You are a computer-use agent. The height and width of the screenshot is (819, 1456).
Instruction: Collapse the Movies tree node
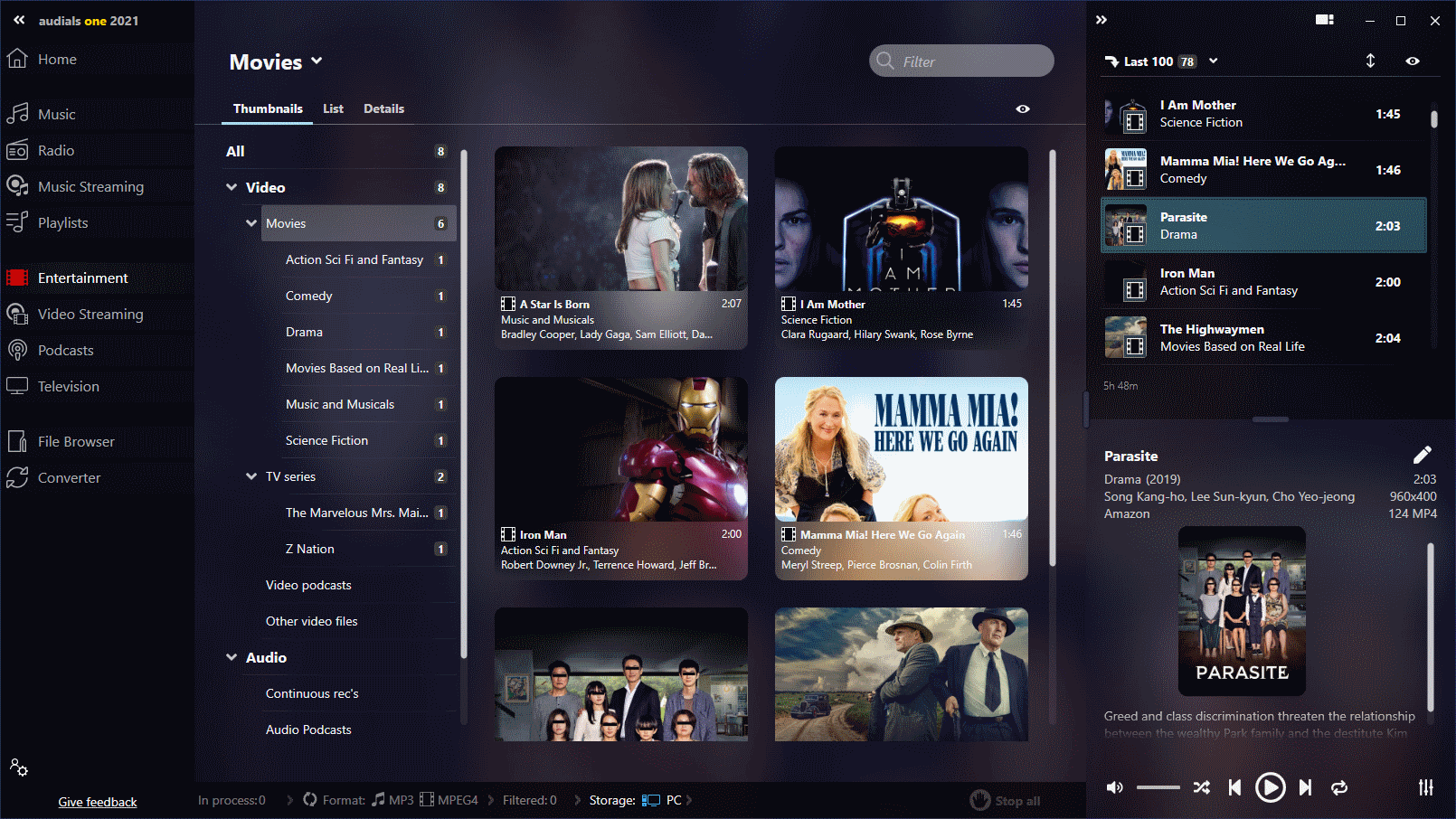tap(251, 223)
